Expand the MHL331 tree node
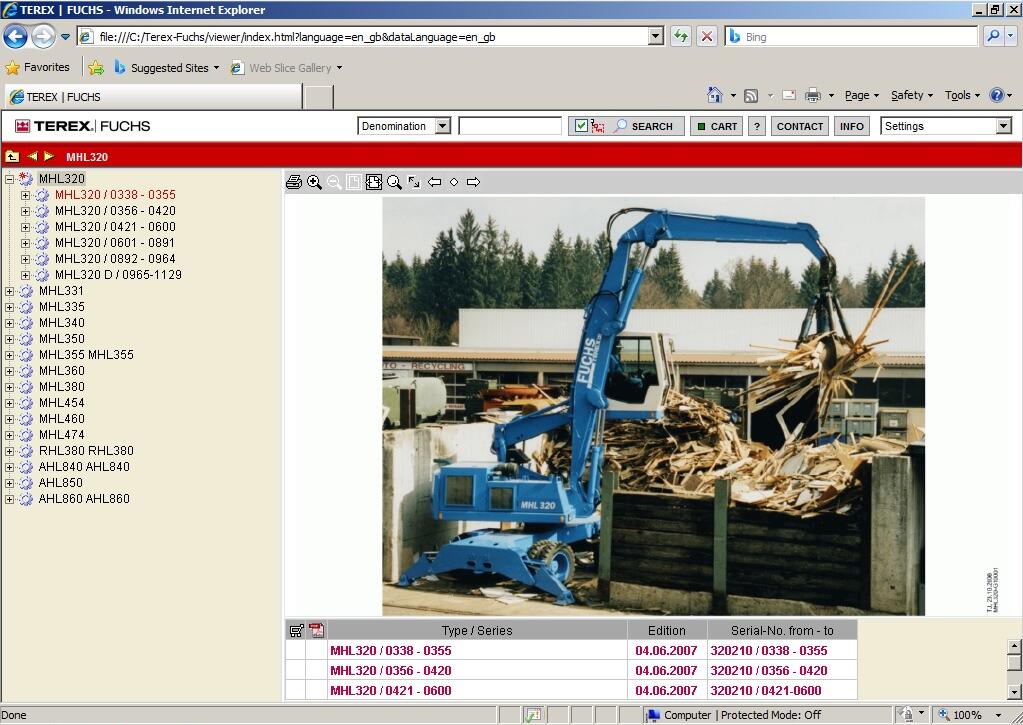The image size is (1023, 725). pyautogui.click(x=9, y=291)
